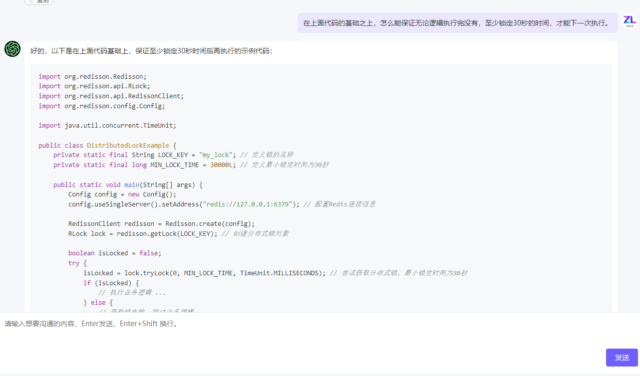Click the ZL user avatar
Image resolution: width=640 pixels, height=376 pixels.
[x=630, y=21]
